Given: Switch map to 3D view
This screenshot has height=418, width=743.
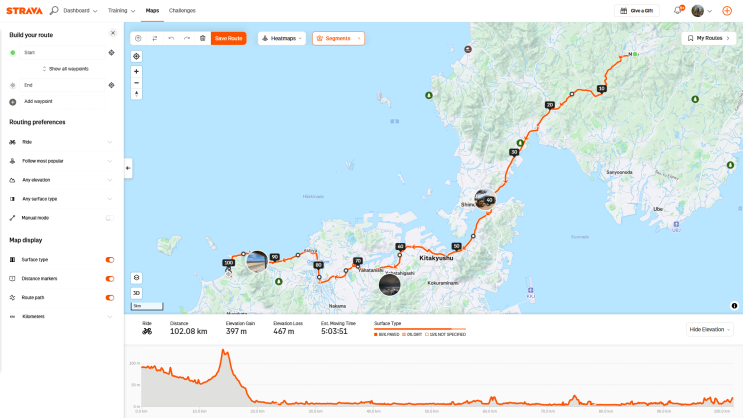Looking at the screenshot, I should point(136,293).
